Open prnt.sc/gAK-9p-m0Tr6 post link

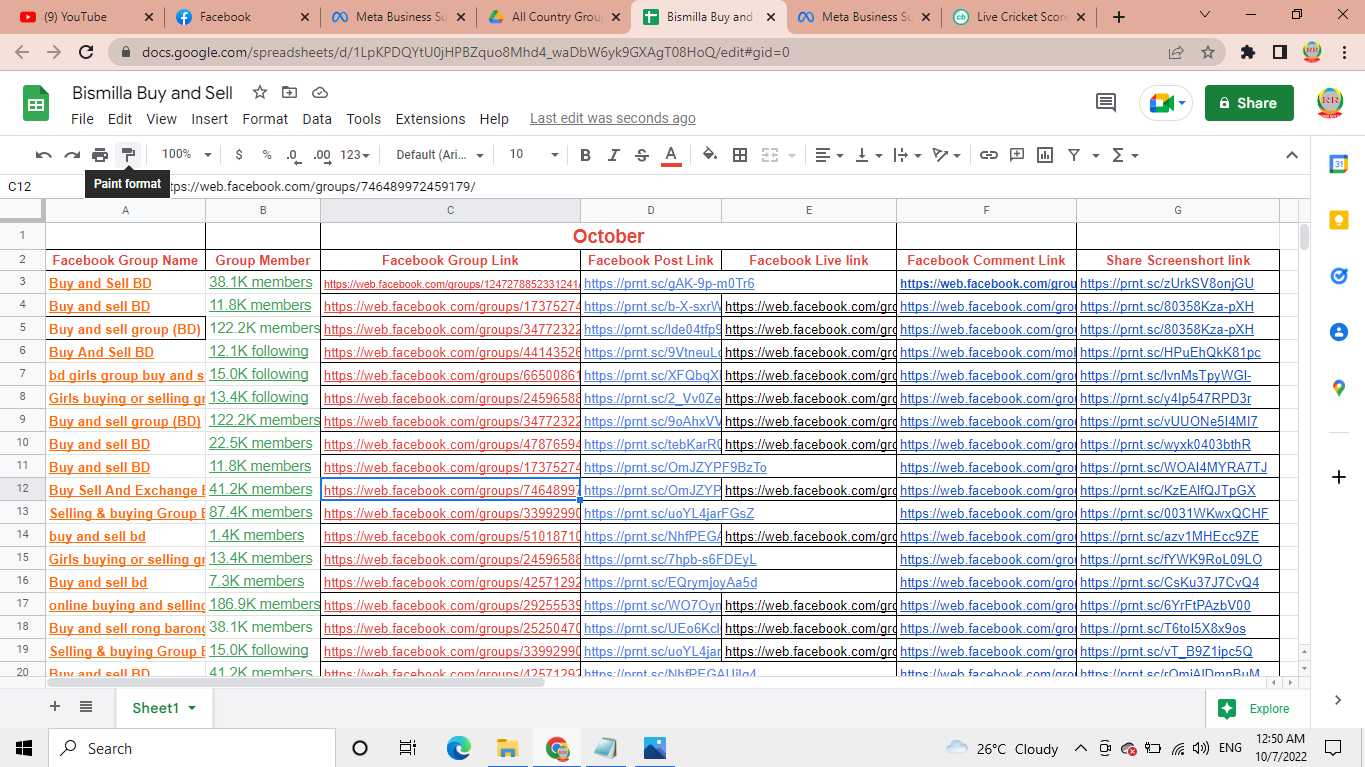pyautogui.click(x=669, y=283)
